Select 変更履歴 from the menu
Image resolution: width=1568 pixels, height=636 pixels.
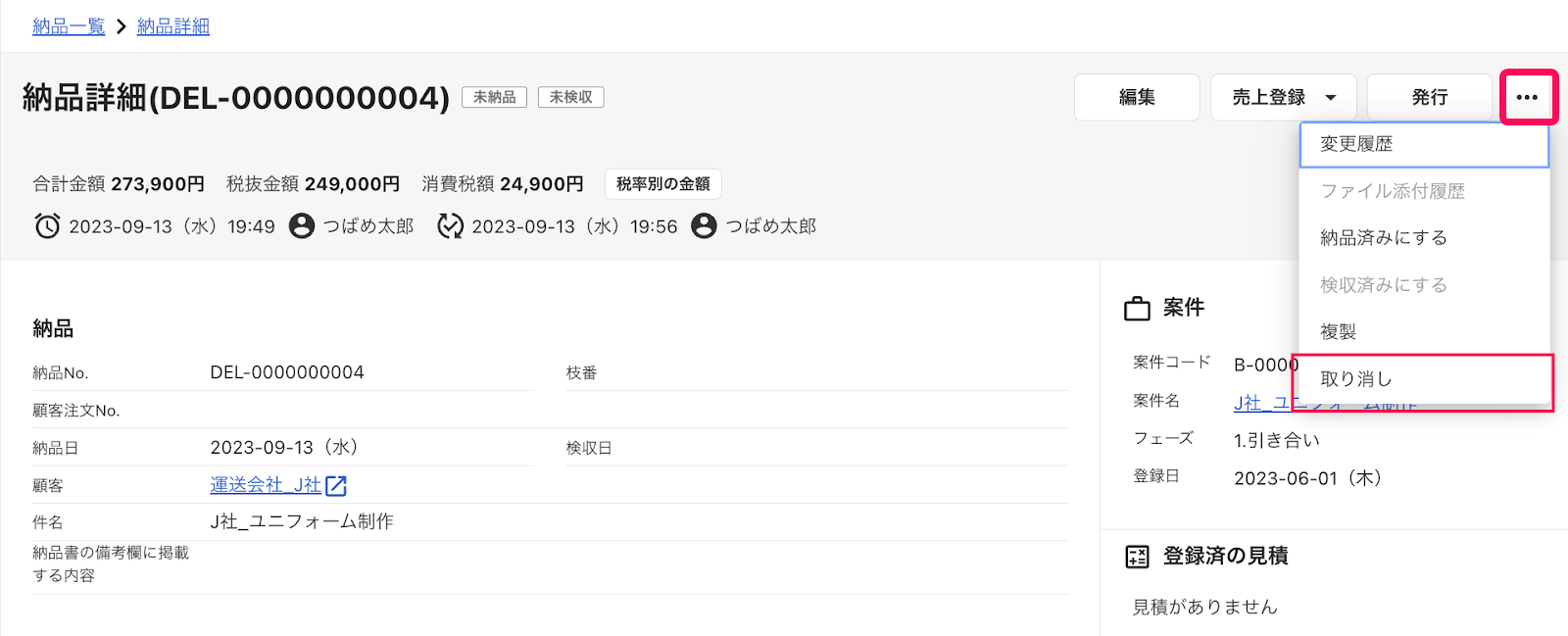pos(1424,144)
